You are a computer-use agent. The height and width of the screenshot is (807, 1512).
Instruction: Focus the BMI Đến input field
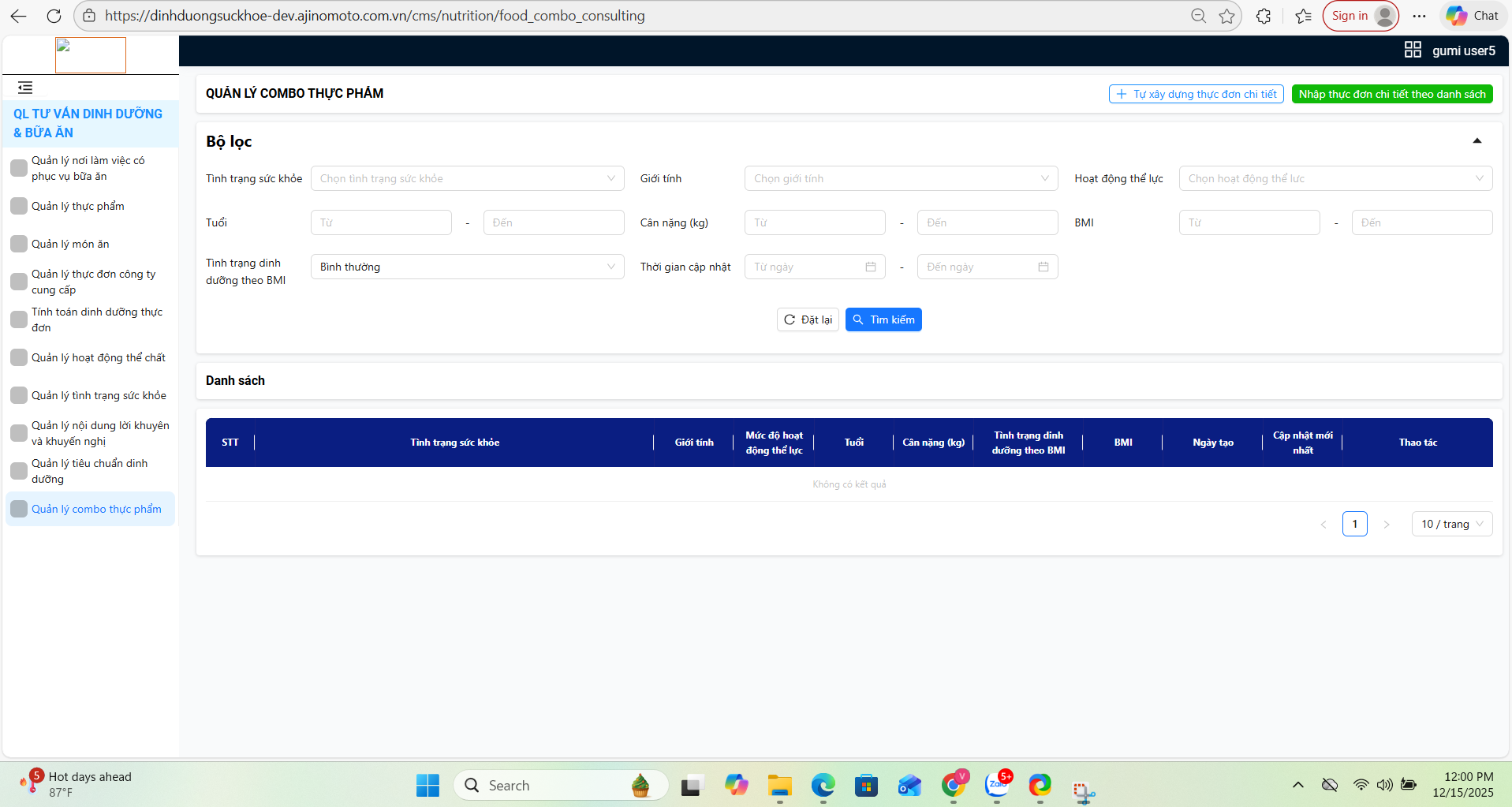click(x=1422, y=222)
